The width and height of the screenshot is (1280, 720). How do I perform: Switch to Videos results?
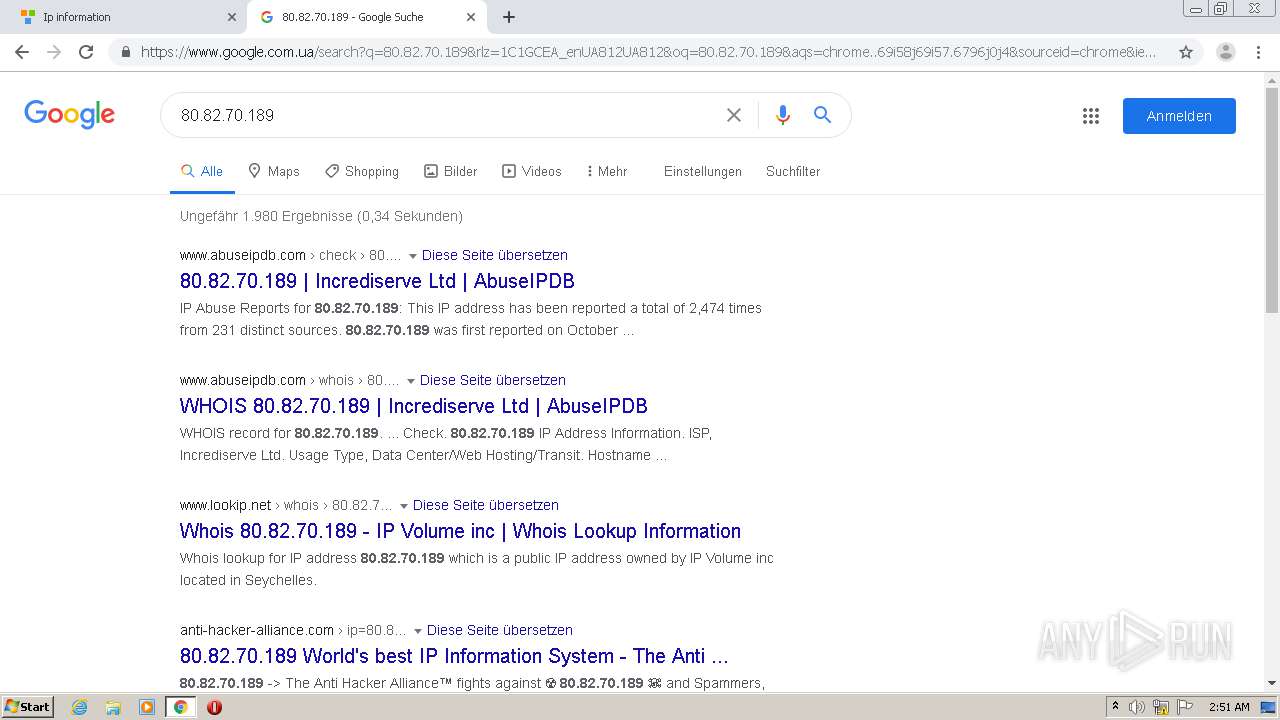532,172
